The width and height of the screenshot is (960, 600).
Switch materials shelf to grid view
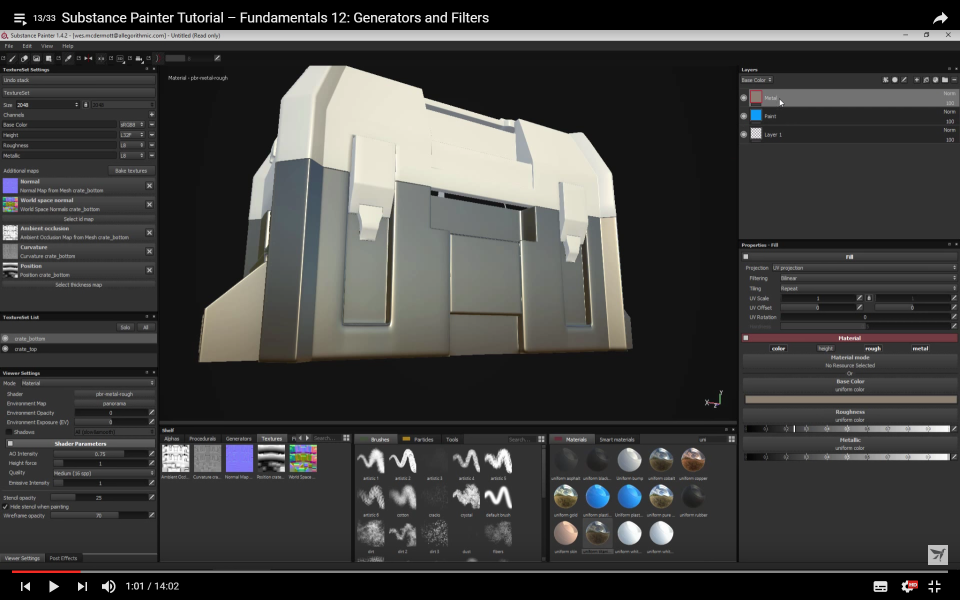(x=732, y=439)
